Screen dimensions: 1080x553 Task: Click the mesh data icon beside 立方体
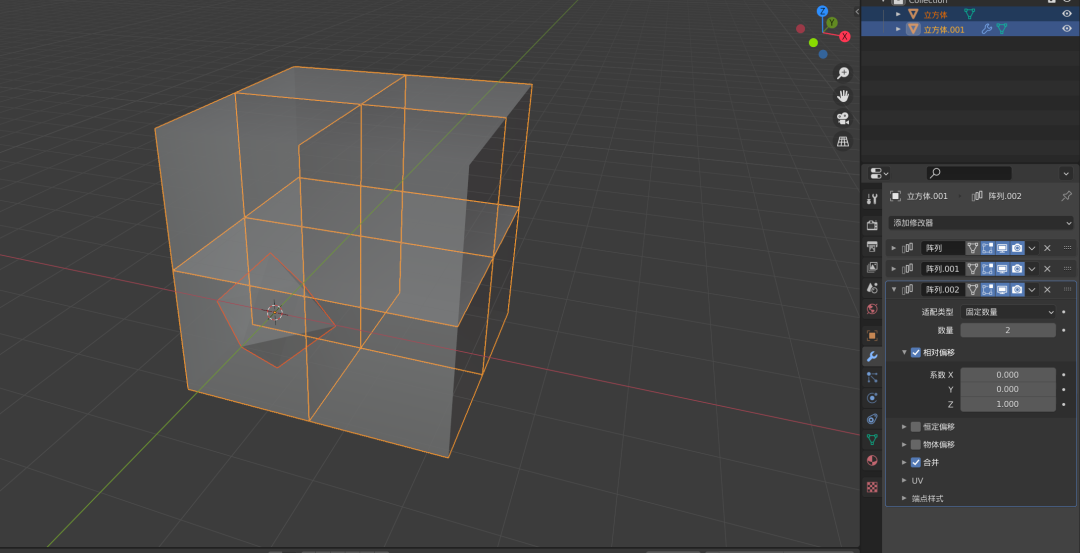(x=969, y=14)
